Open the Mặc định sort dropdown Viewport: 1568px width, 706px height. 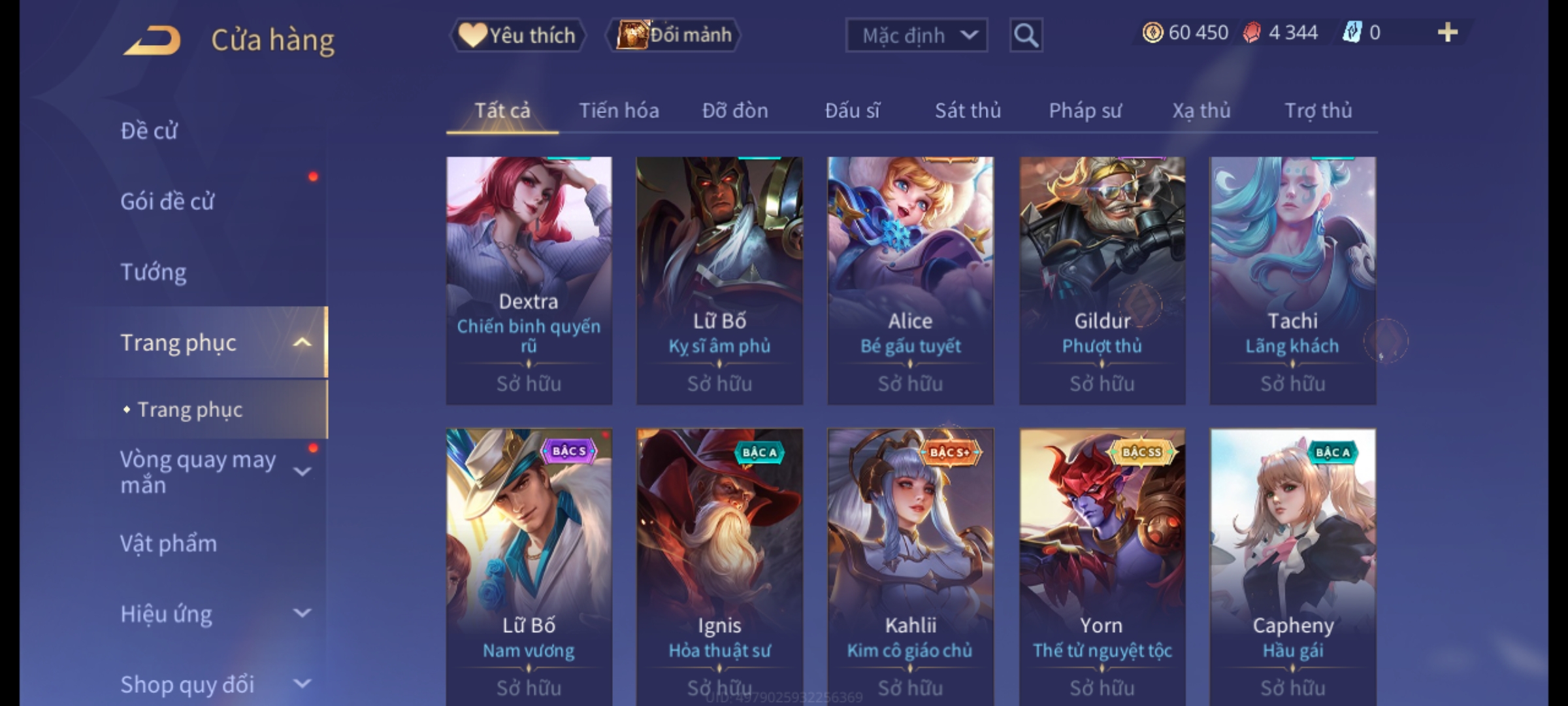tap(916, 35)
